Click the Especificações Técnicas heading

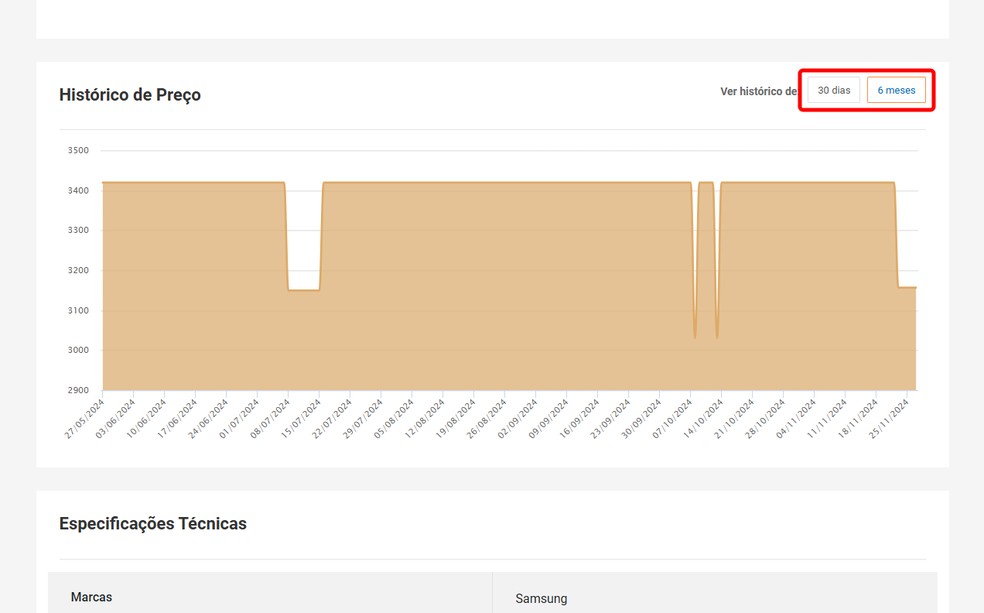(x=152, y=523)
